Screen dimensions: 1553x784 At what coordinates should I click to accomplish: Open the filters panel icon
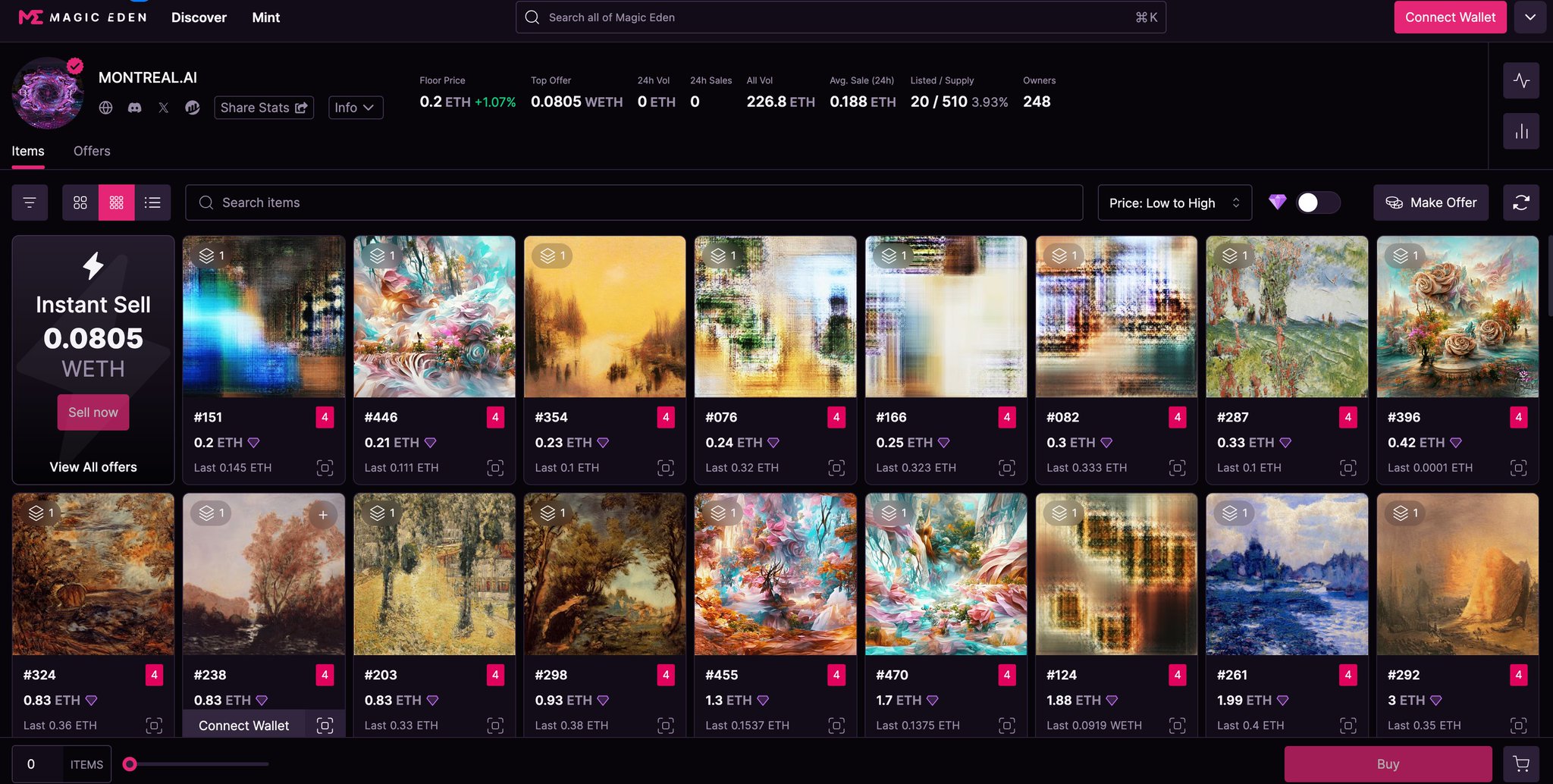pos(30,202)
